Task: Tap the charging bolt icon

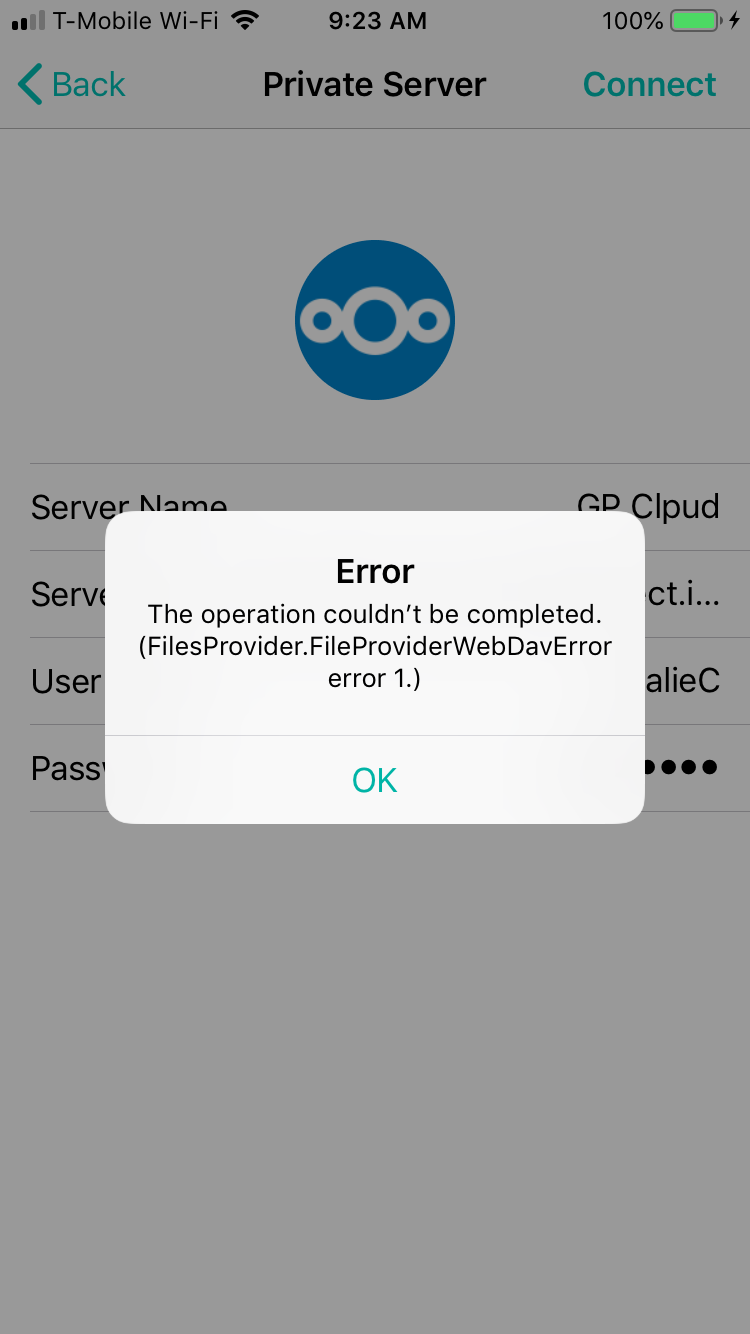Action: pos(735,20)
